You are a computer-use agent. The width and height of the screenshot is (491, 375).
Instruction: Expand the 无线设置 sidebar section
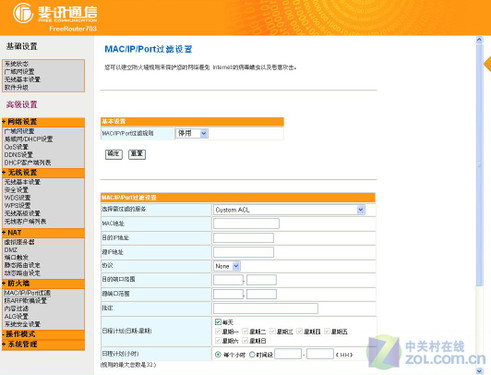point(43,173)
